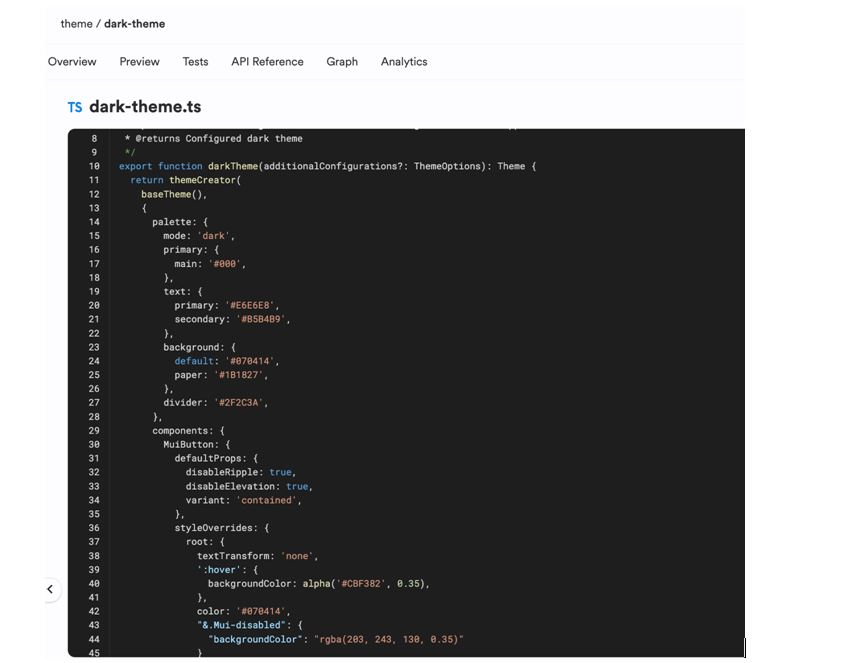Click the alpha function call on line 40
This screenshot has height=663, width=850.
tap(317, 583)
